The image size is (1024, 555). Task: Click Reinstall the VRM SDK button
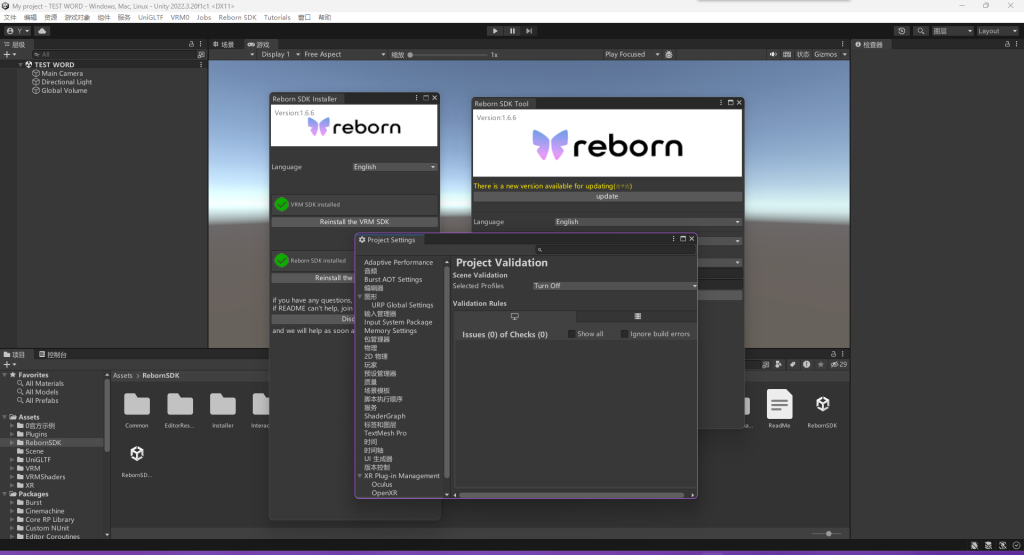tap(354, 222)
